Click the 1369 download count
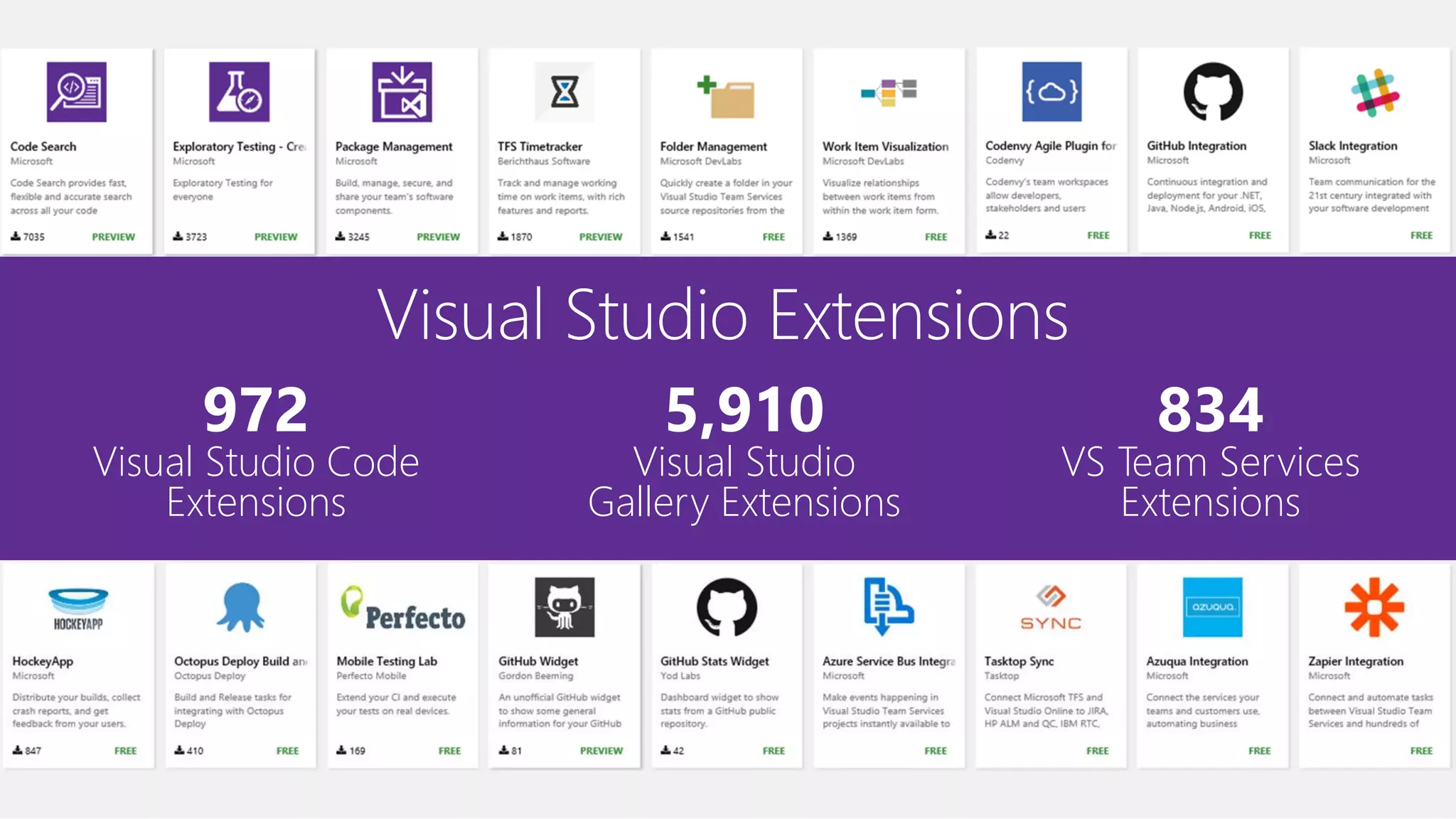The height and width of the screenshot is (819, 1456). coord(846,237)
